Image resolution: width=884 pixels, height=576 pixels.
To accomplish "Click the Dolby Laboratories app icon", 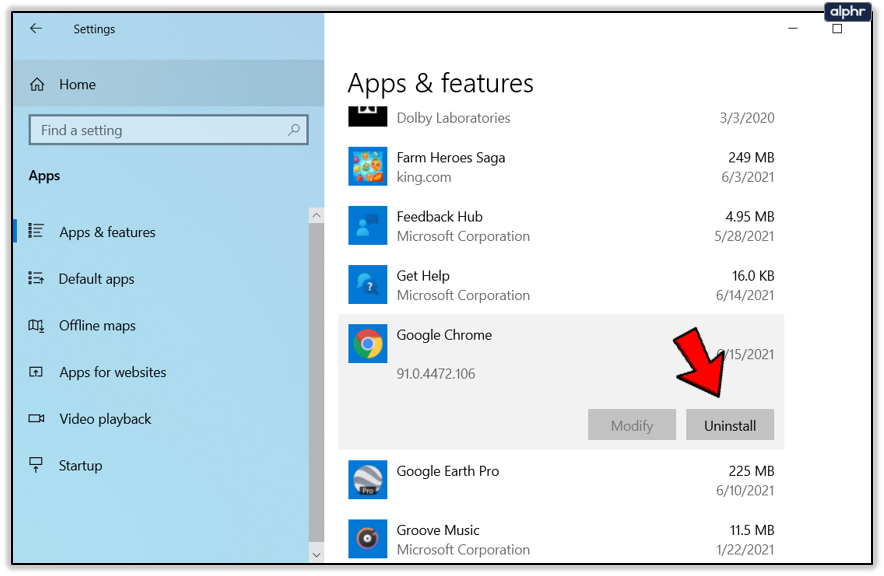I will [368, 117].
